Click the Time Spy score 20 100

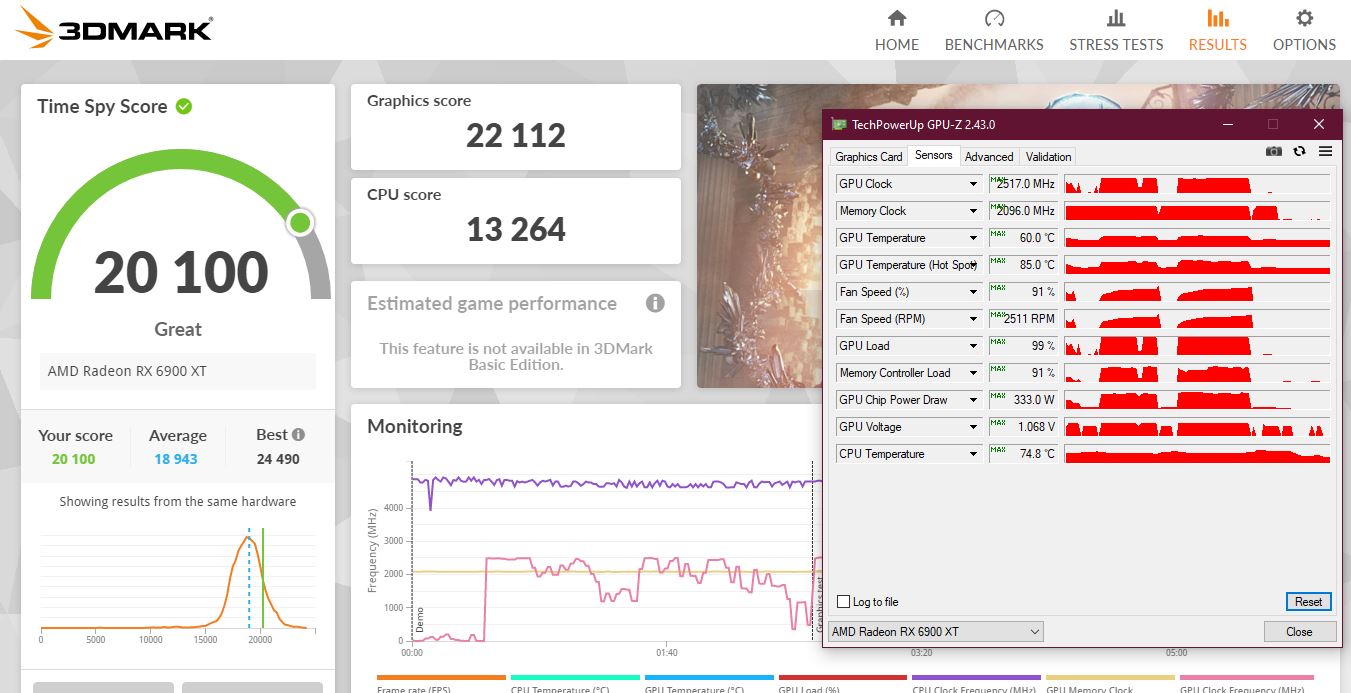[181, 272]
